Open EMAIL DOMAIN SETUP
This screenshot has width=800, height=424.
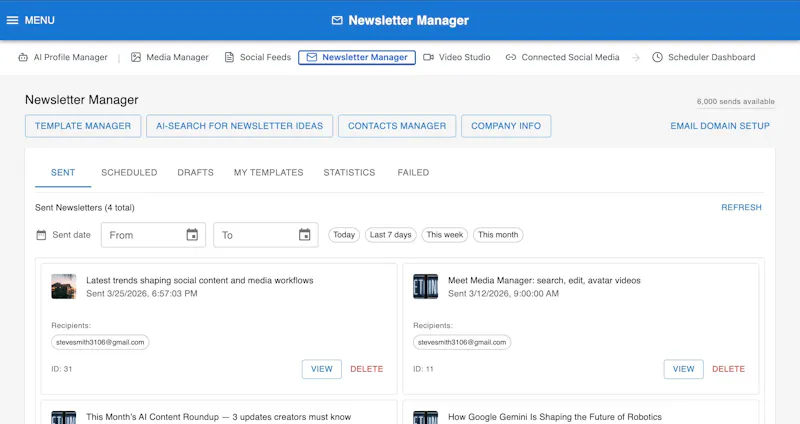[x=720, y=126]
